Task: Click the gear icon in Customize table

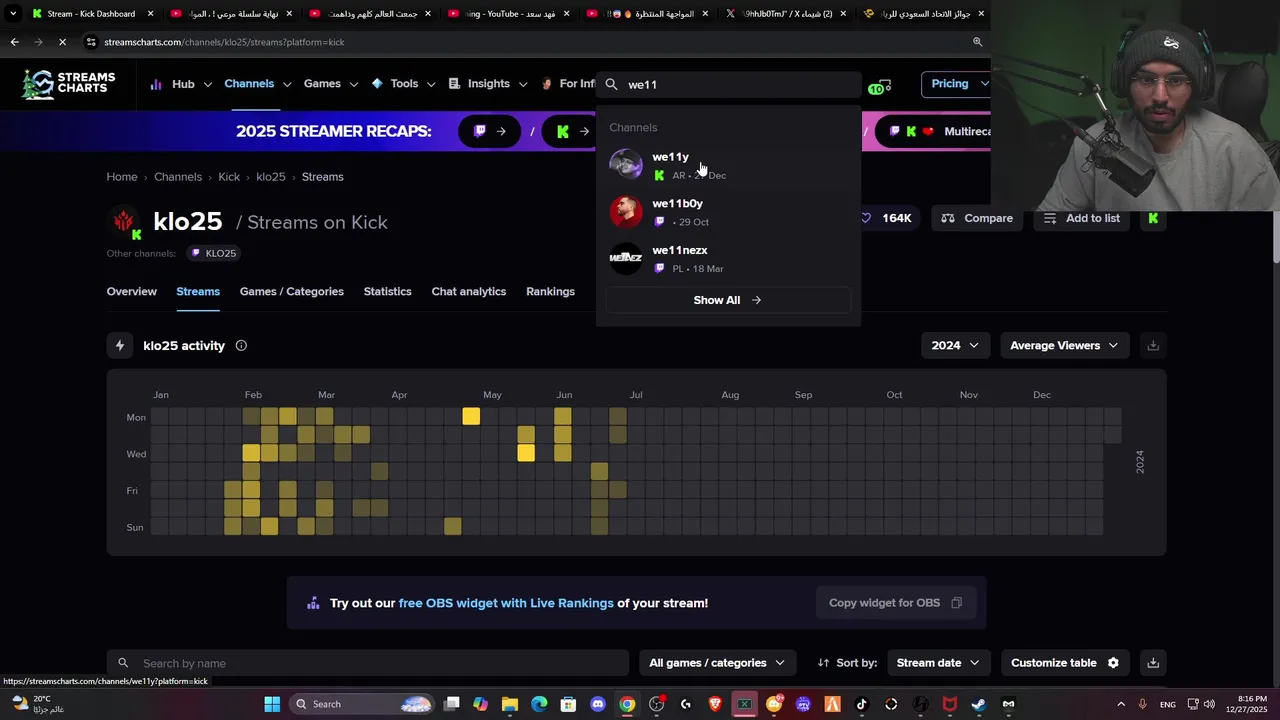Action: click(1113, 663)
